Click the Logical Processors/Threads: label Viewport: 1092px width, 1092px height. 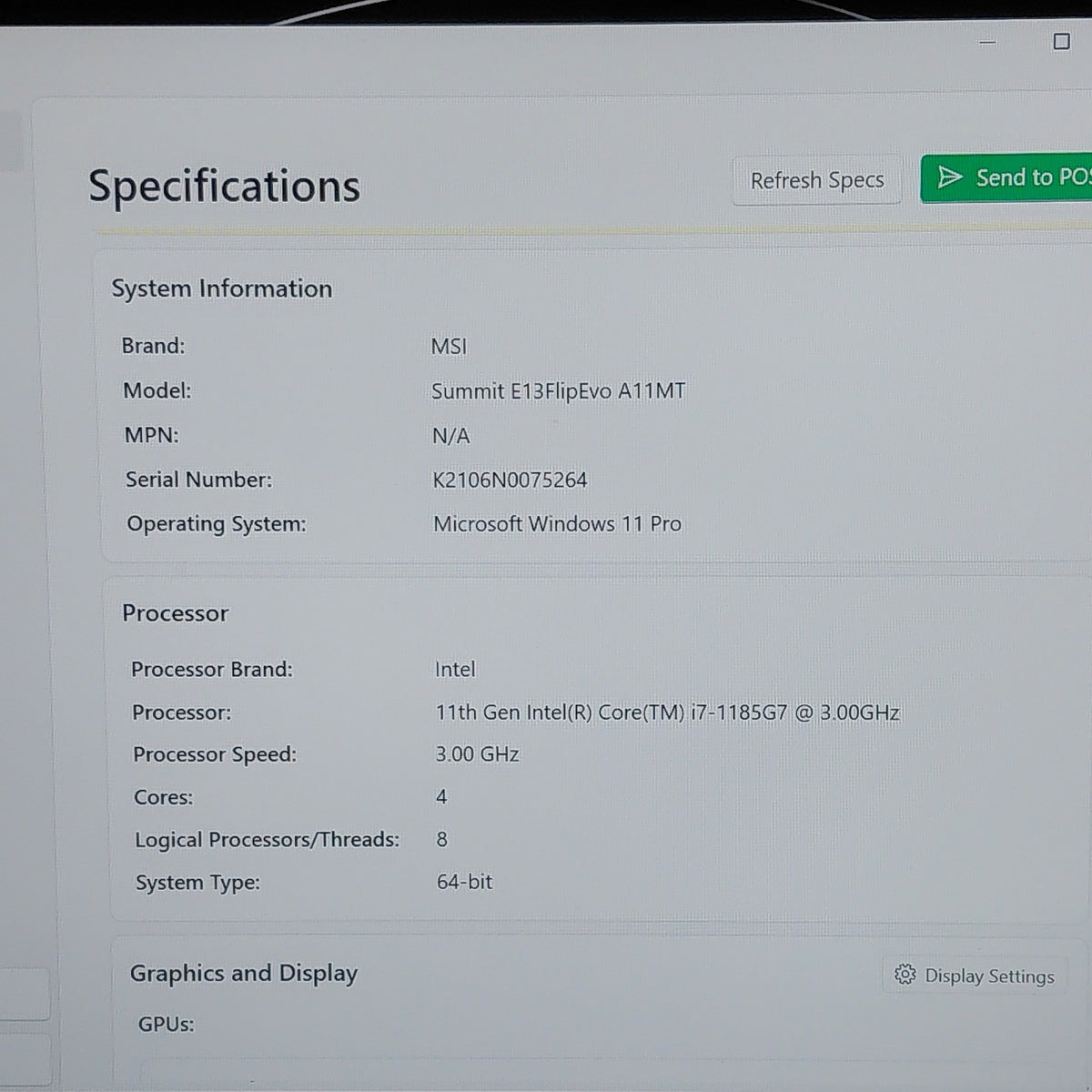pyautogui.click(x=267, y=840)
